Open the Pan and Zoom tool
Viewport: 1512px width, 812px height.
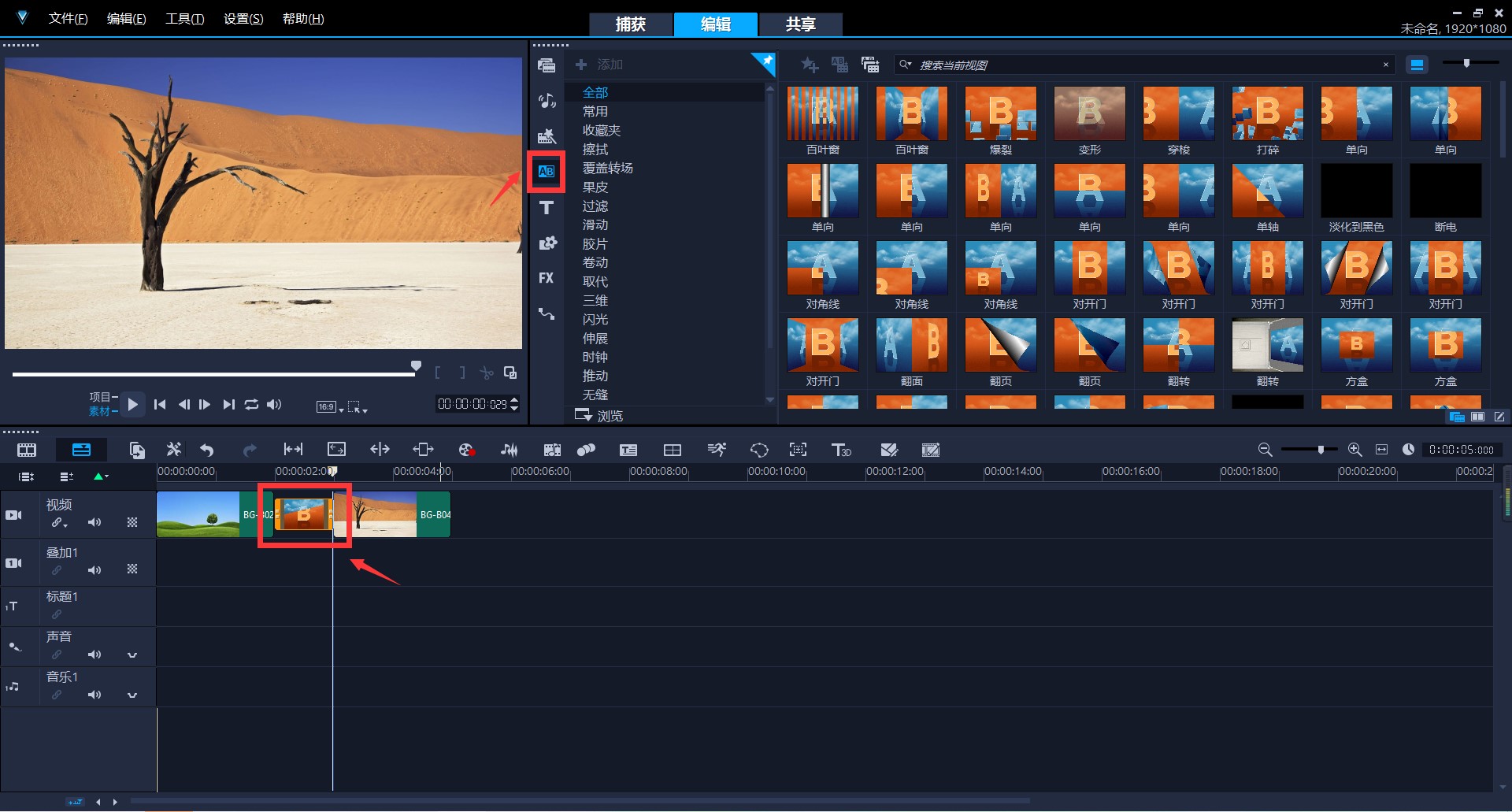coord(799,450)
